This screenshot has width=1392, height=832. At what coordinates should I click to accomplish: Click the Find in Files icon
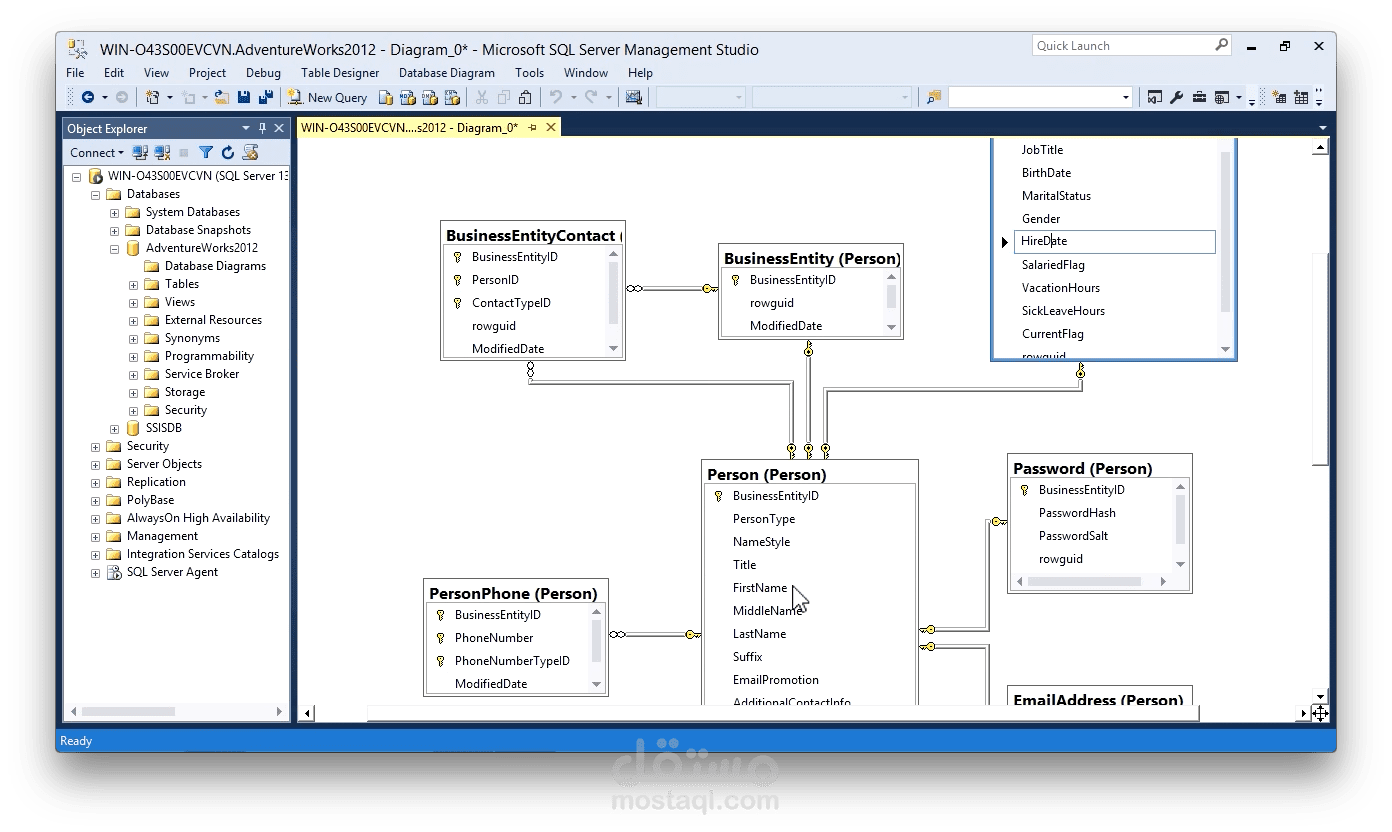[934, 97]
